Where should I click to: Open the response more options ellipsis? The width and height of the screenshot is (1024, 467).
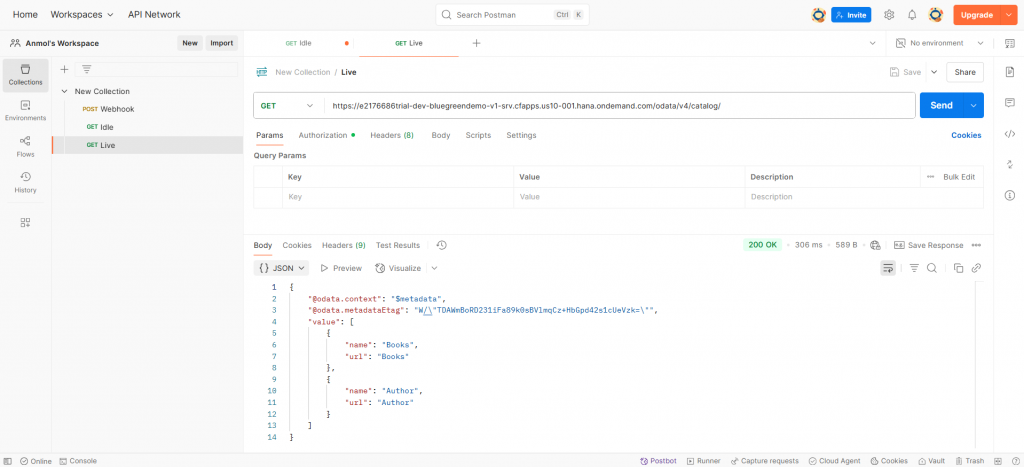pos(976,245)
